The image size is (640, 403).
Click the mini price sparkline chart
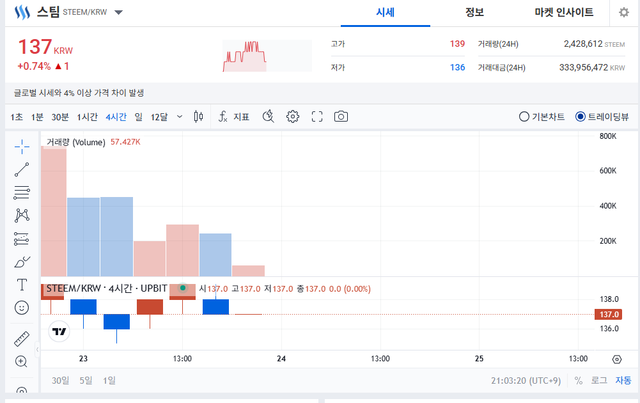[x=267, y=56]
